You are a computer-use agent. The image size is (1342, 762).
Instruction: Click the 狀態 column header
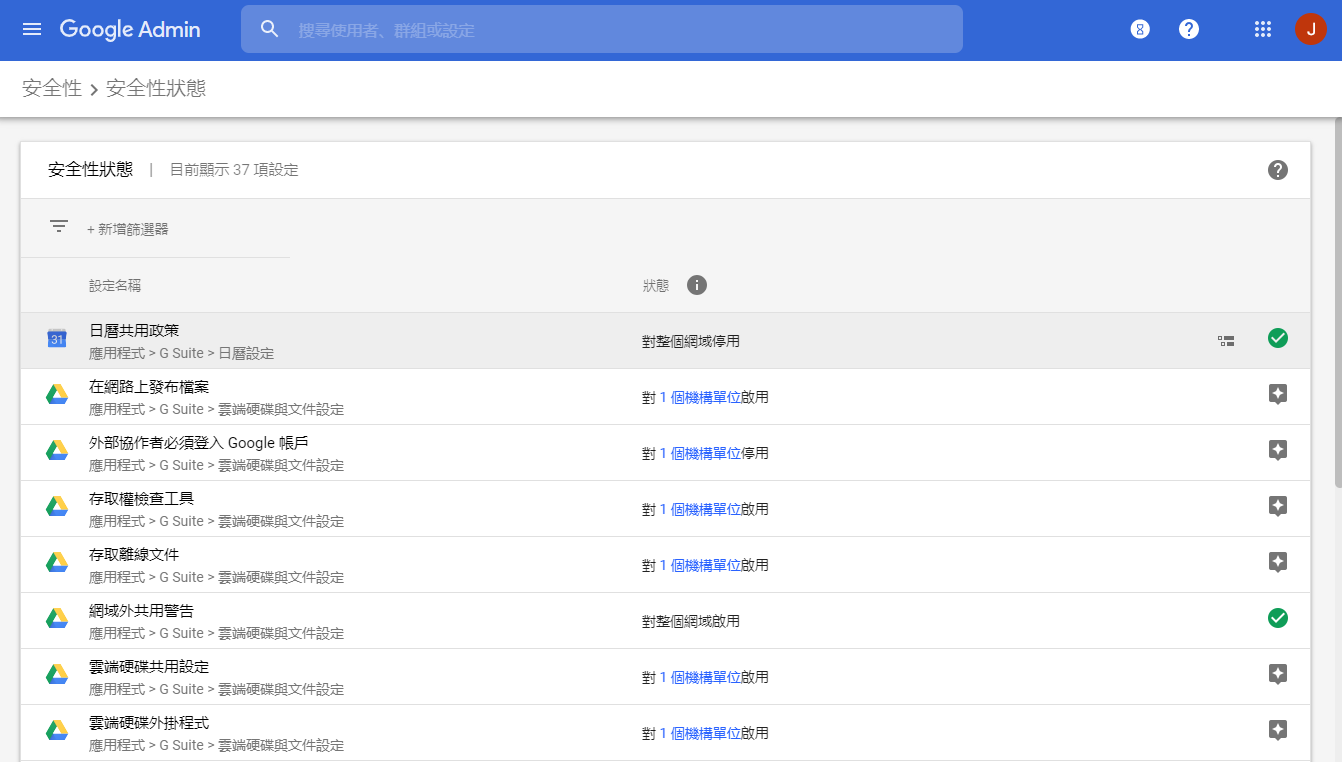point(656,286)
